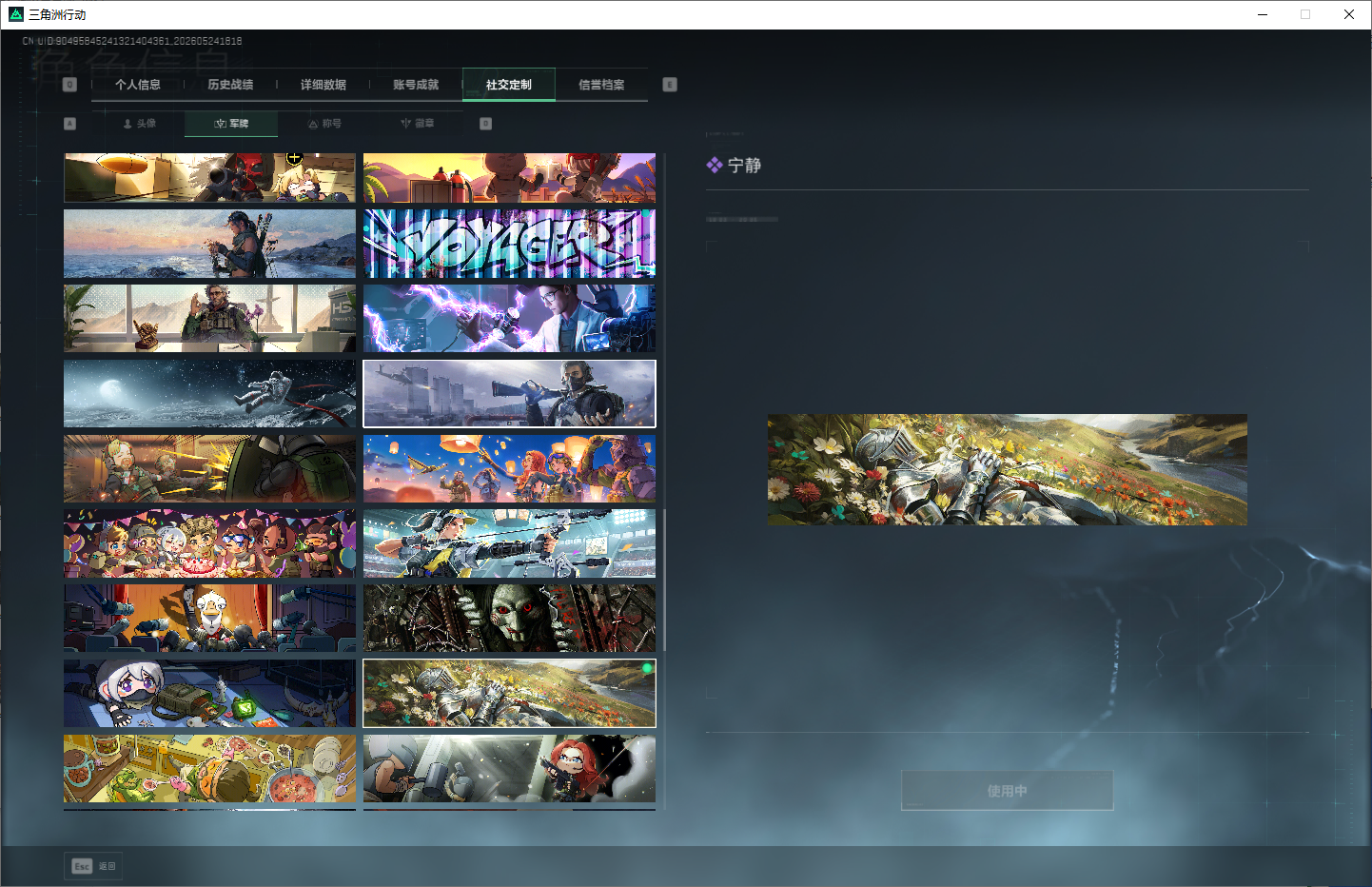This screenshot has width=1372, height=887.
Task: Select the Jigsaw puppet horror banner
Action: click(x=509, y=618)
